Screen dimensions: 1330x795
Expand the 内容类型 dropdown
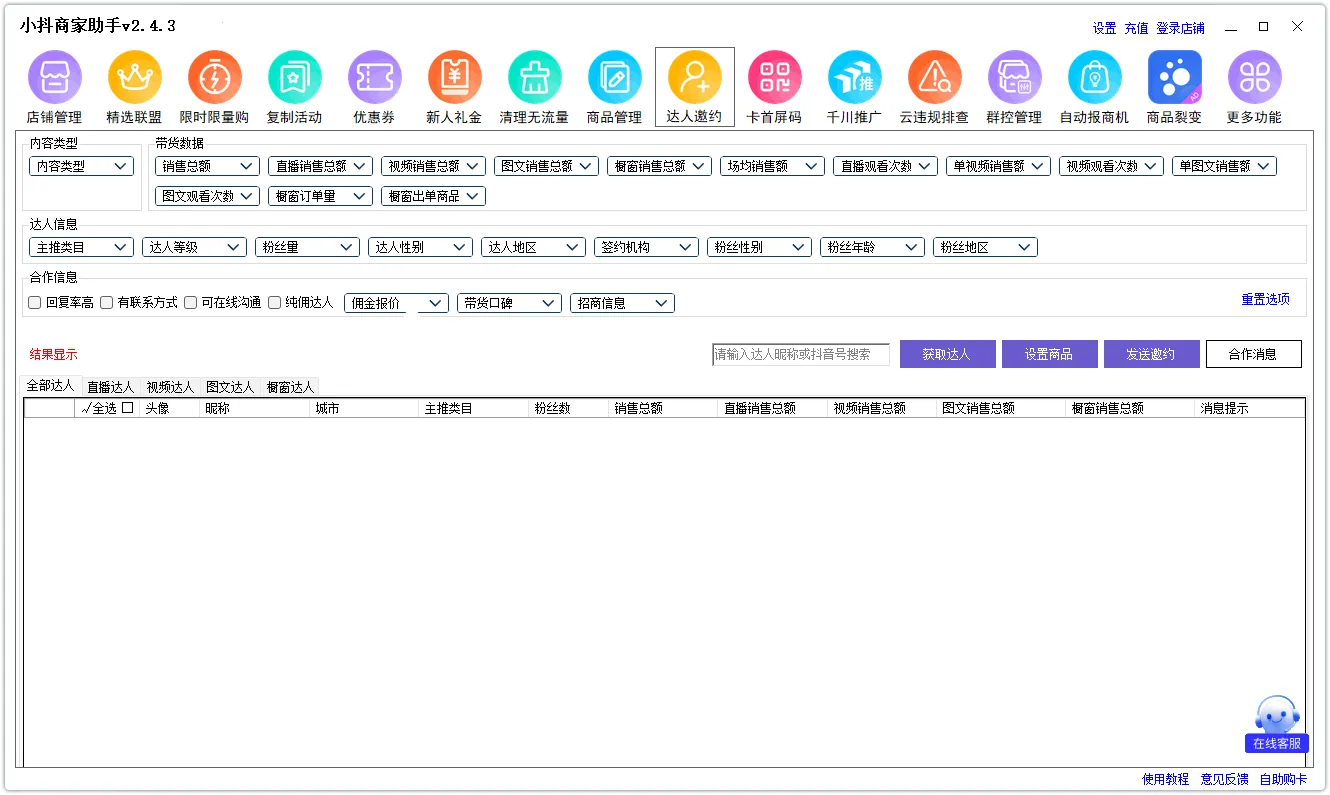coord(81,167)
